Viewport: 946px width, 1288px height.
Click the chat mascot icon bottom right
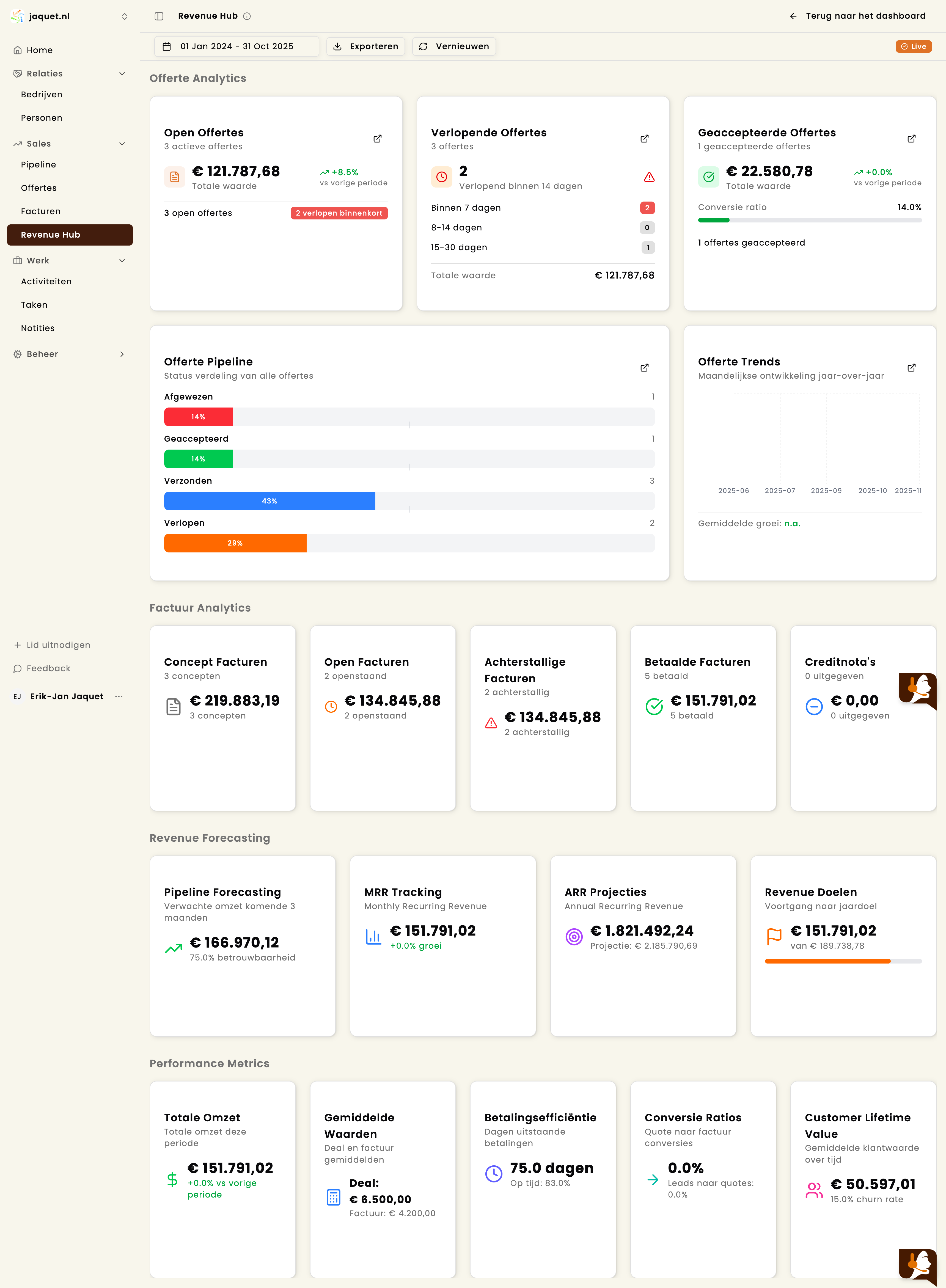click(x=918, y=1266)
